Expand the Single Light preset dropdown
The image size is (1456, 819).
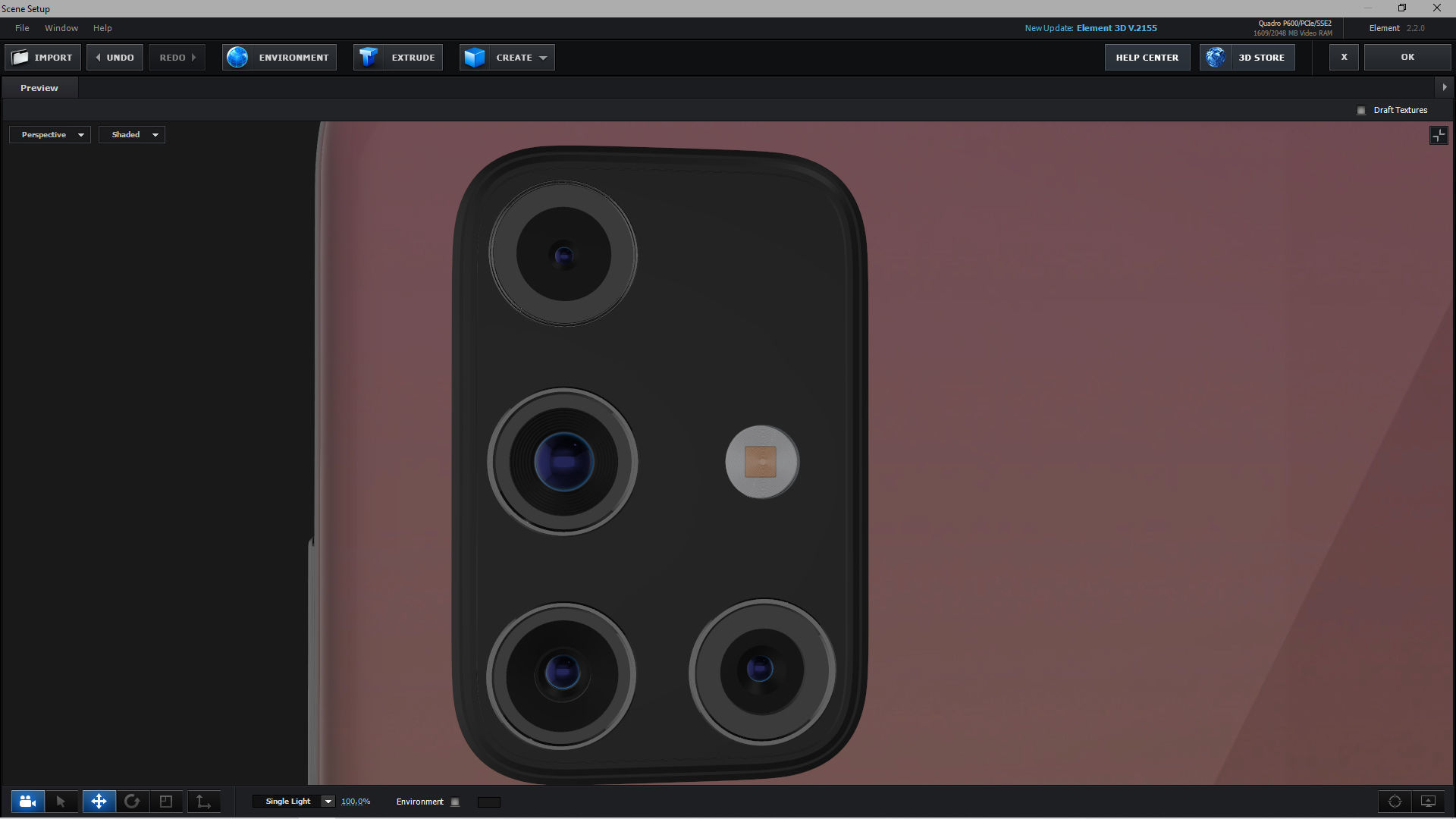pos(328,802)
